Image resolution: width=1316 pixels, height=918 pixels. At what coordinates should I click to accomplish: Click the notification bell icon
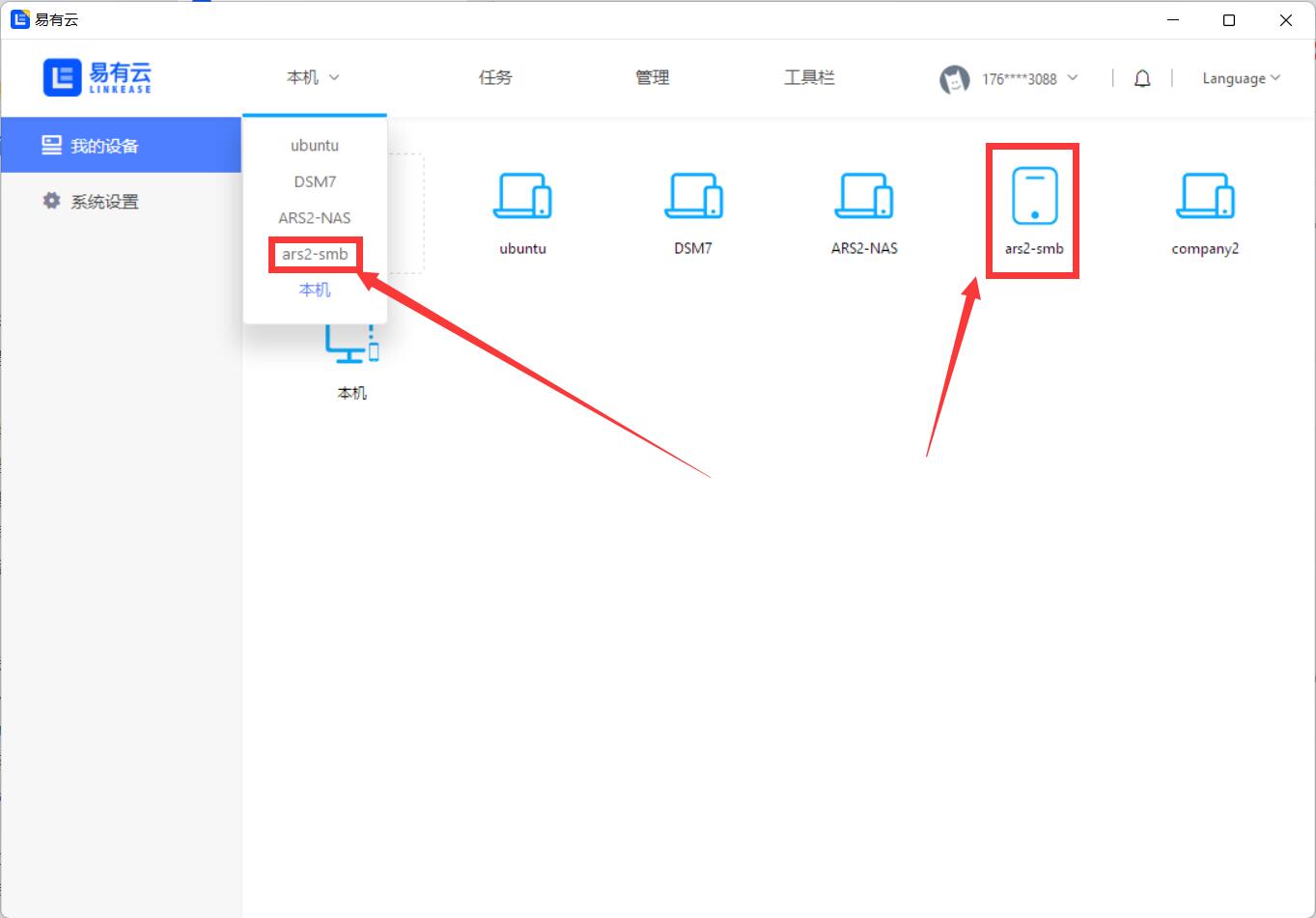pos(1142,78)
